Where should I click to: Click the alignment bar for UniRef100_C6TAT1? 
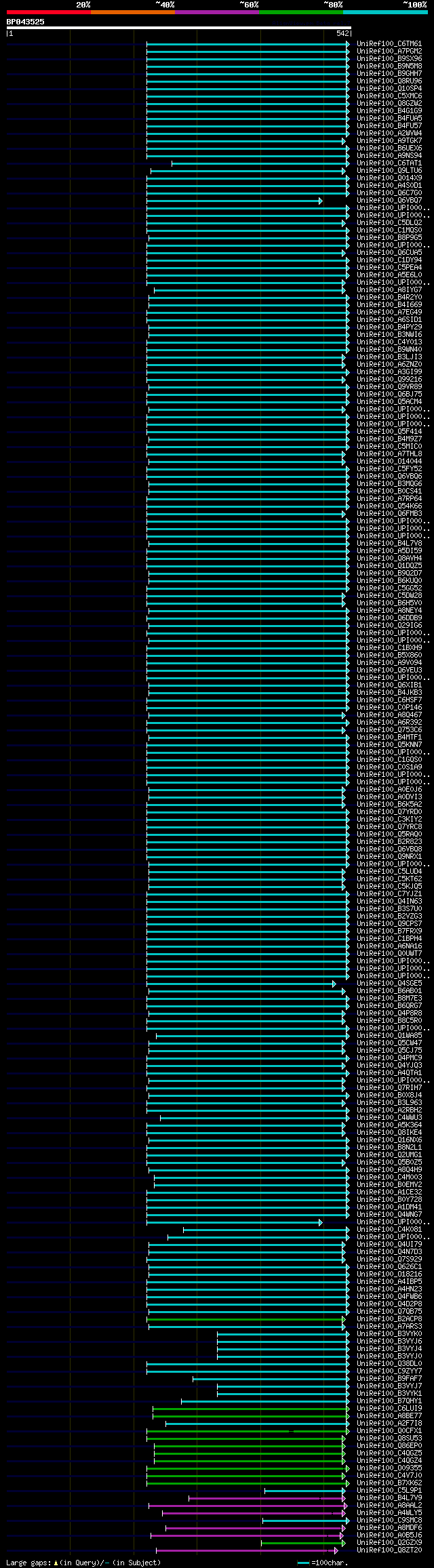(260, 163)
